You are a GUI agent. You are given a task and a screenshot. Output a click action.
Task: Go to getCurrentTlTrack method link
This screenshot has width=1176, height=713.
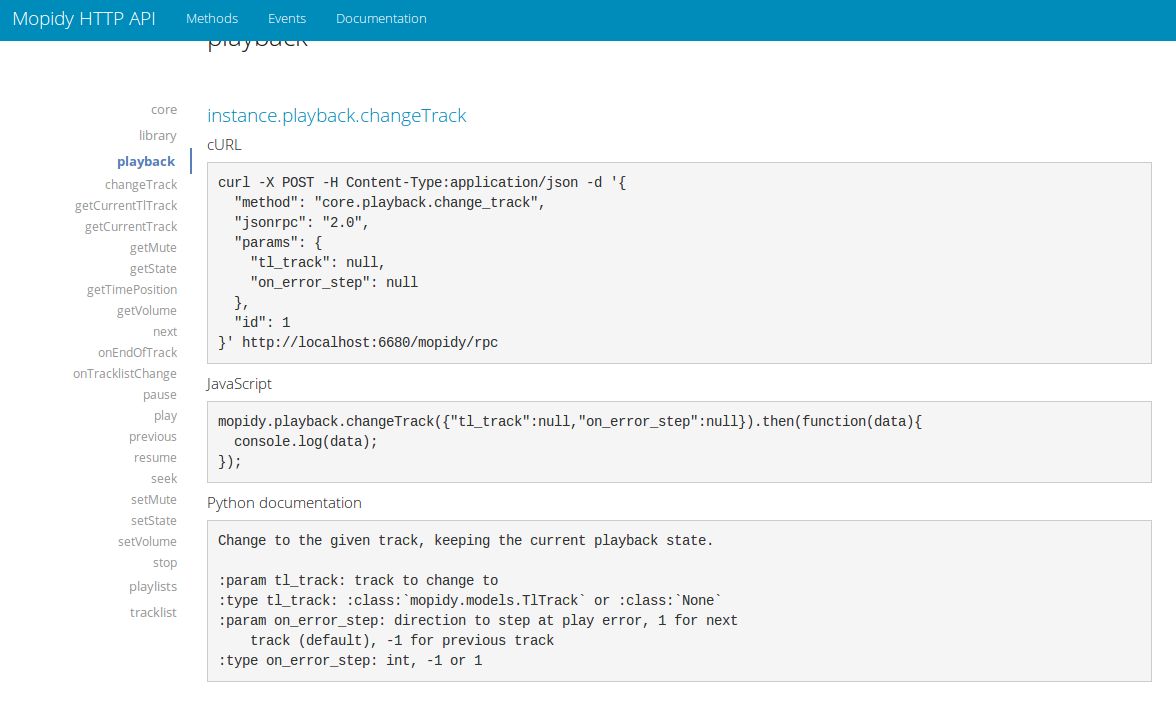tap(126, 206)
